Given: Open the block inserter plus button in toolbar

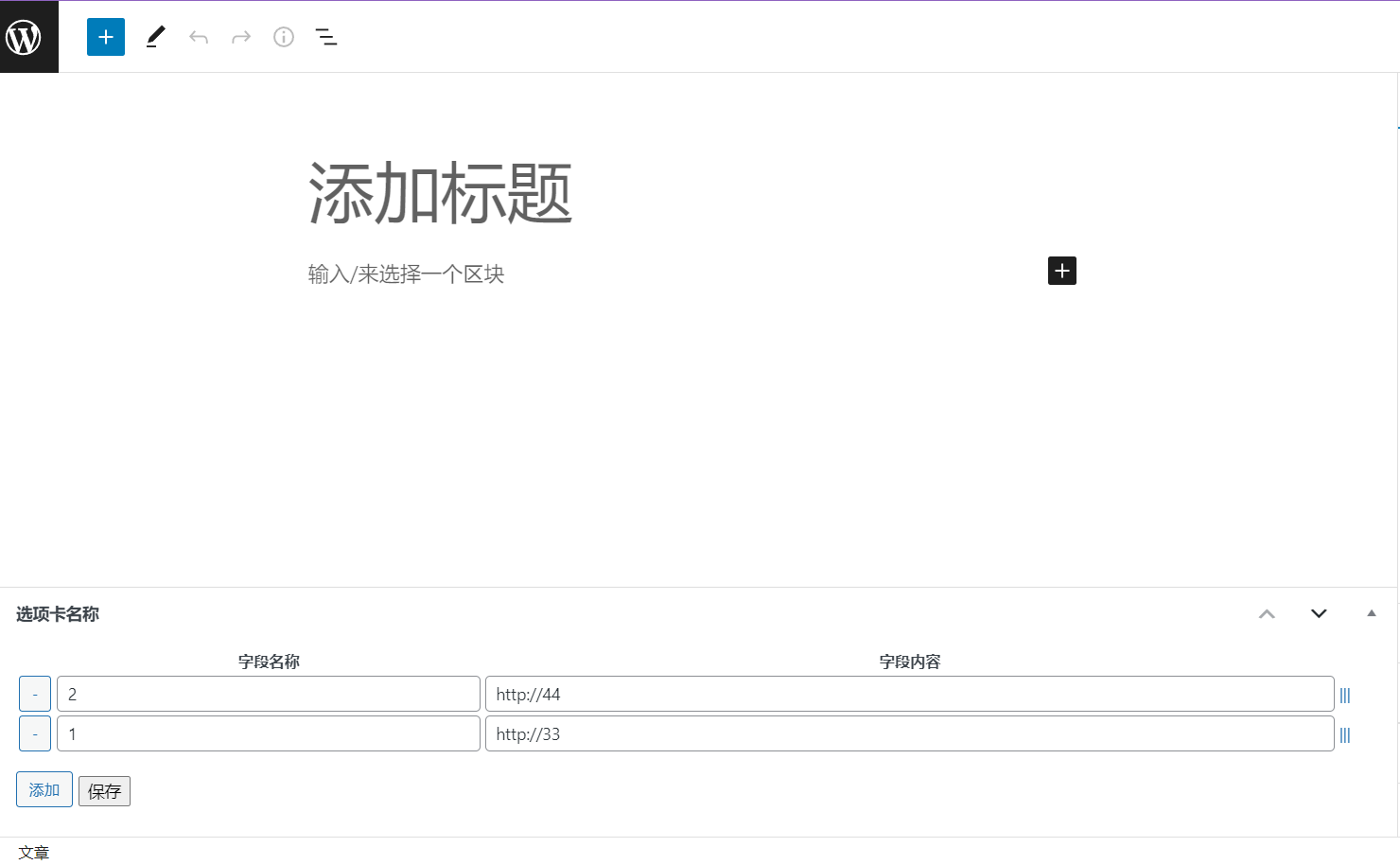Looking at the screenshot, I should coord(106,37).
